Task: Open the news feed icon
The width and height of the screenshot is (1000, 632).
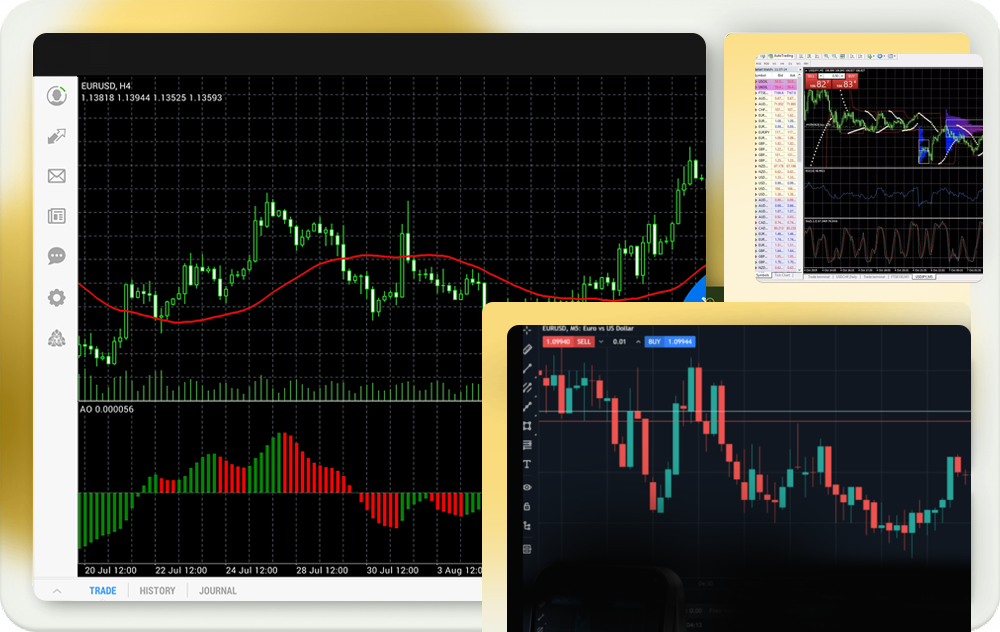Action: tap(56, 216)
